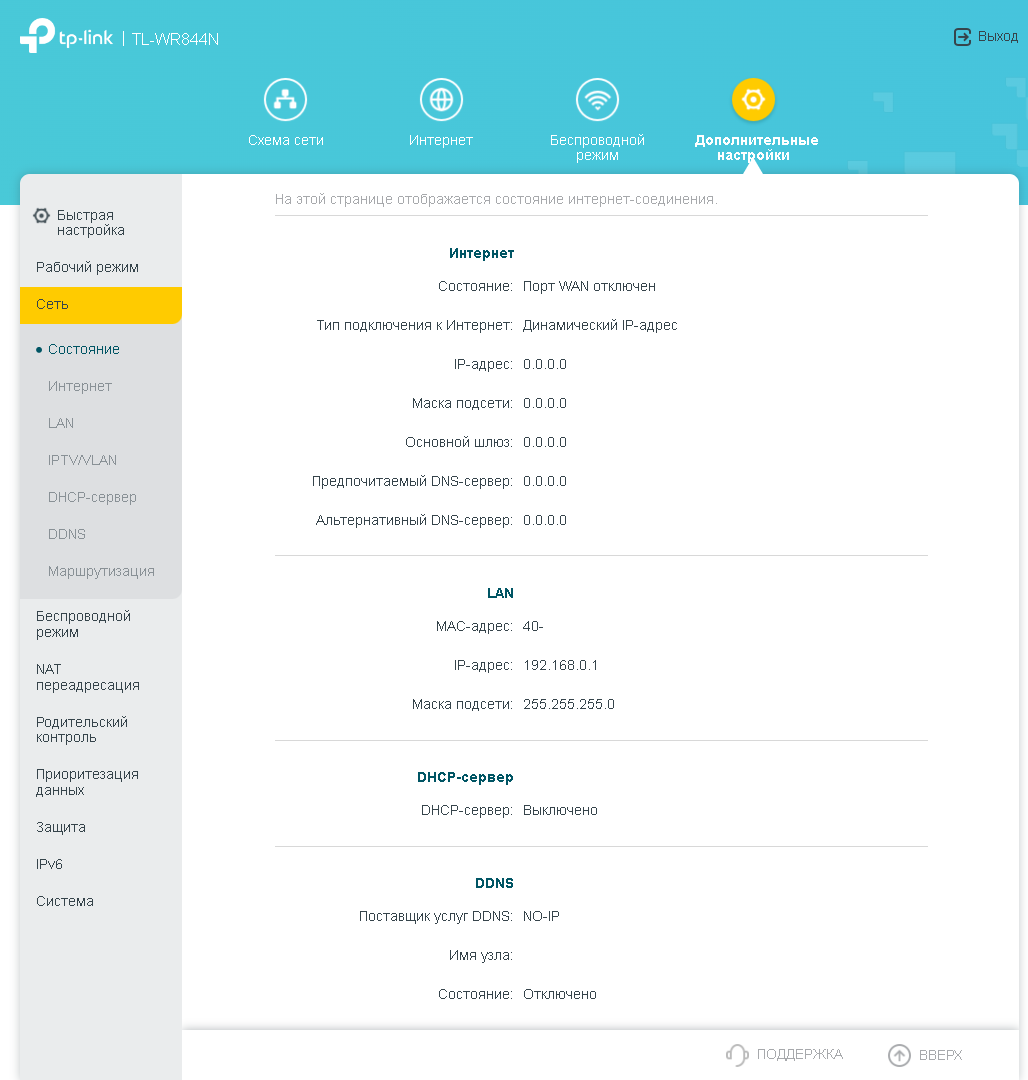
Task: Select the Интернет submenu under Сеть
Action: [80, 386]
